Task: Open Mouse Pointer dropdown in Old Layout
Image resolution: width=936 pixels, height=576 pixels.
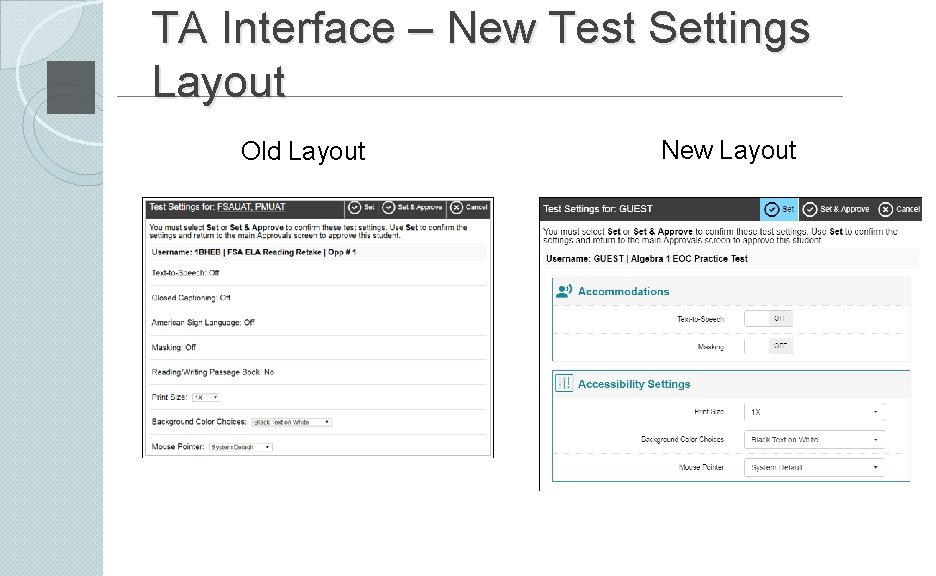Action: coord(241,447)
